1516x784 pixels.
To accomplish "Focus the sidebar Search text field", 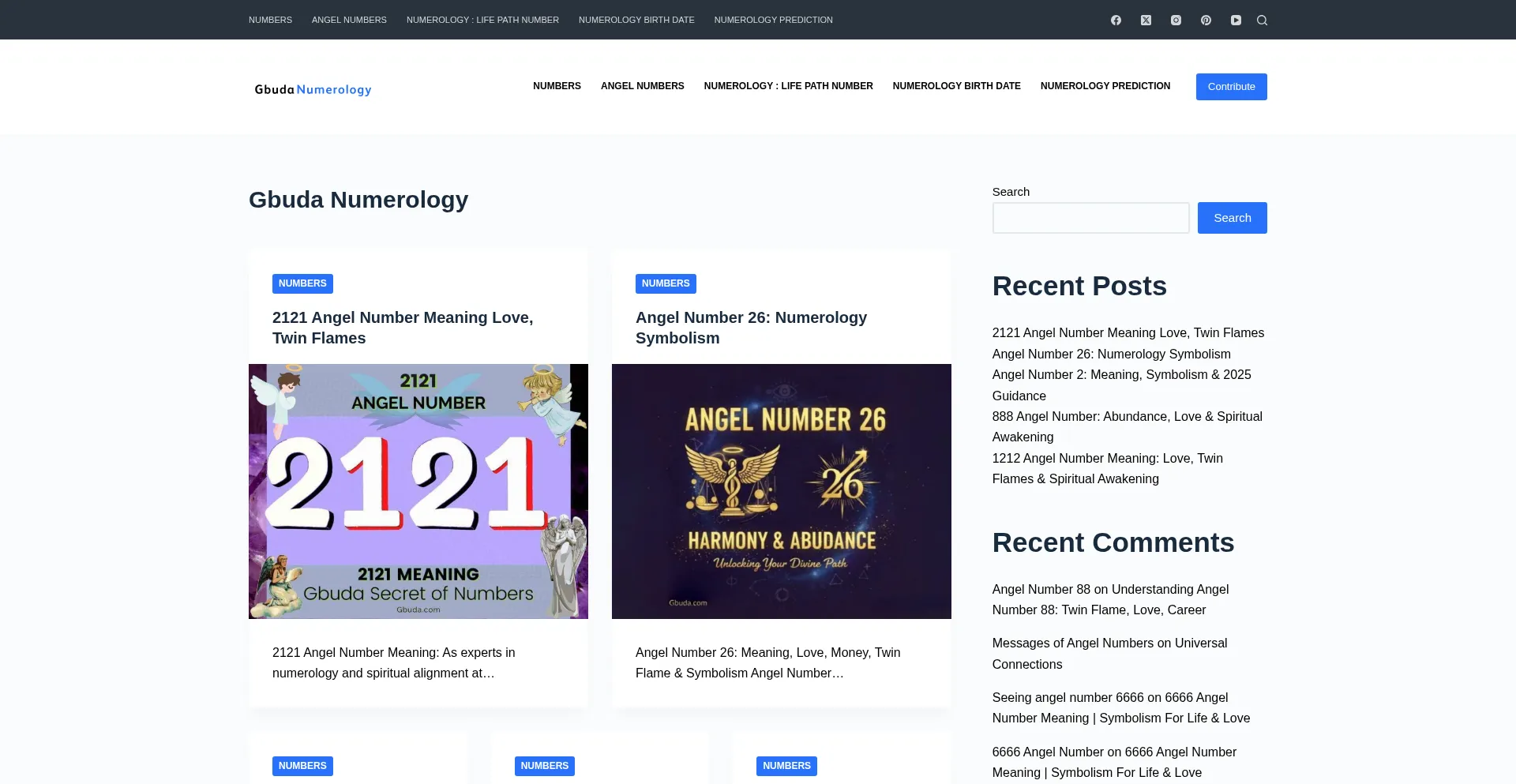I will click(x=1090, y=218).
